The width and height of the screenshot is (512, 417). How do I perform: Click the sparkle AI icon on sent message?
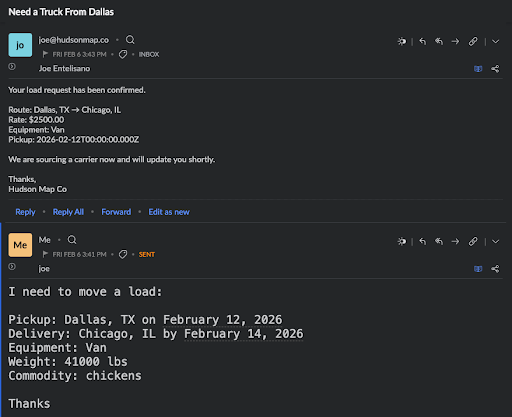pos(402,241)
